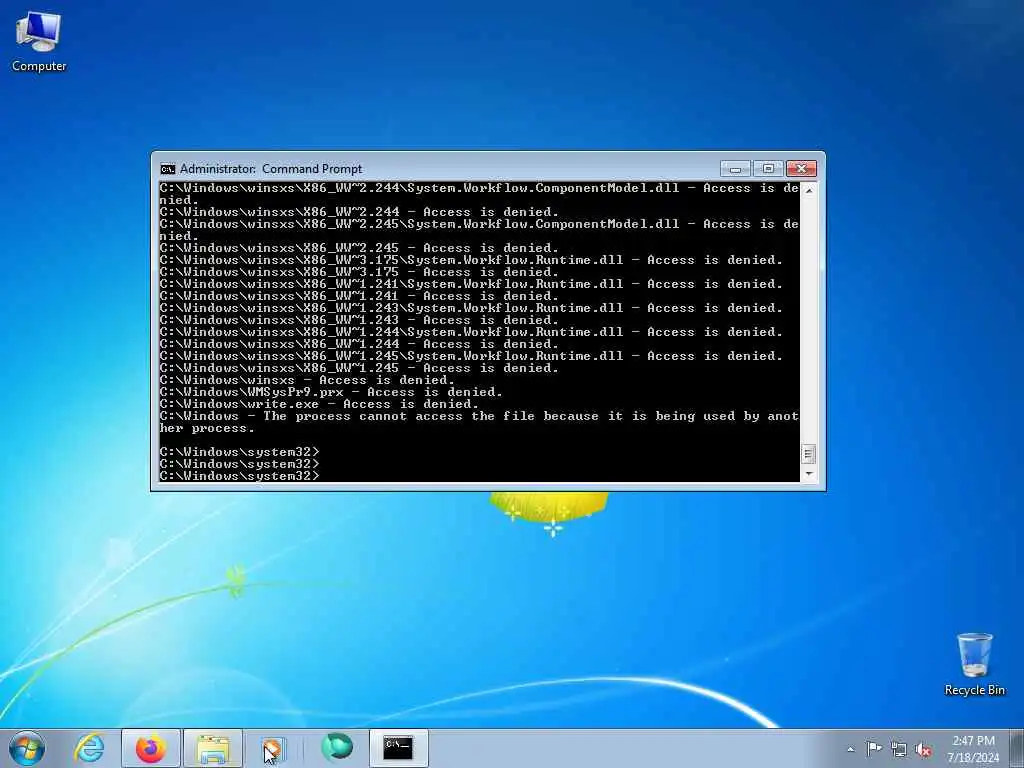Click the X86_WW~1.244\System.Workflow.Runtime.dll line
This screenshot has height=768, width=1024.
(x=471, y=332)
